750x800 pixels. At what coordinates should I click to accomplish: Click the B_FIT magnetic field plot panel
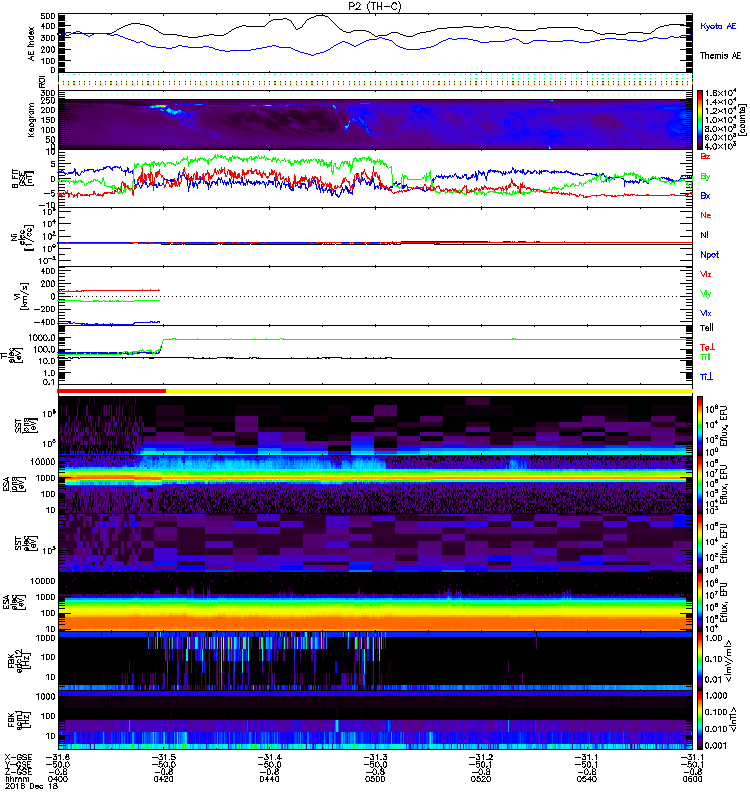point(375,179)
